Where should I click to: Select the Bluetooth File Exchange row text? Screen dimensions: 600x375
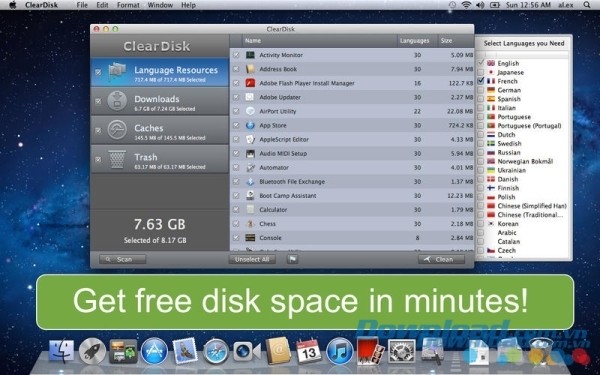(292, 182)
